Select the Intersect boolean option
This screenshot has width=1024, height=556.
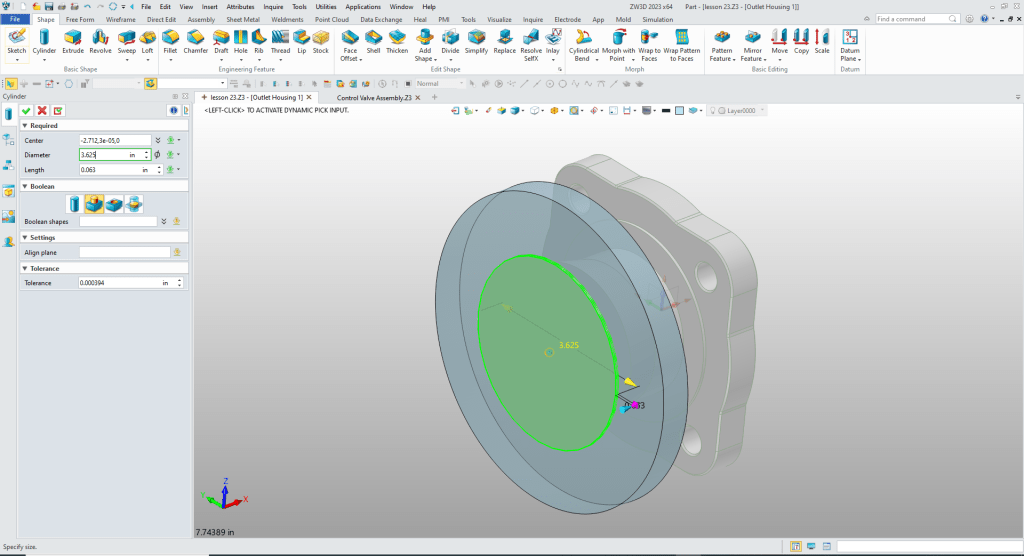point(133,204)
